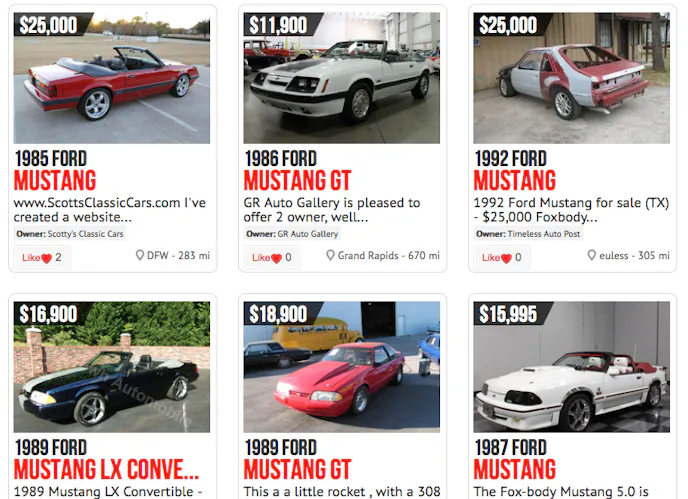688x499 pixels.
Task: Click the Owner: GR Auto Gallery tag
Action: pos(292,234)
